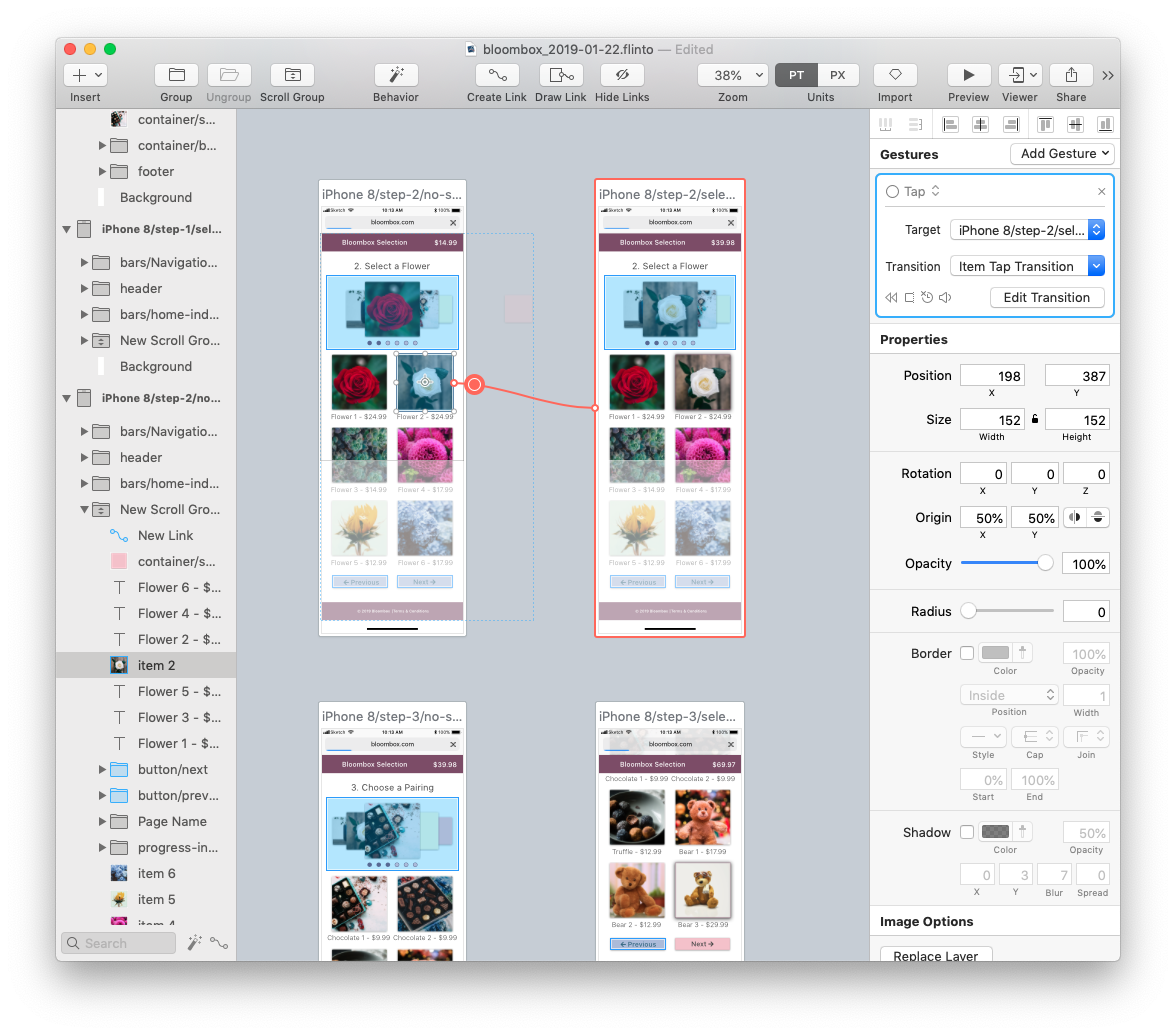Expand the footer folder

(x=103, y=172)
